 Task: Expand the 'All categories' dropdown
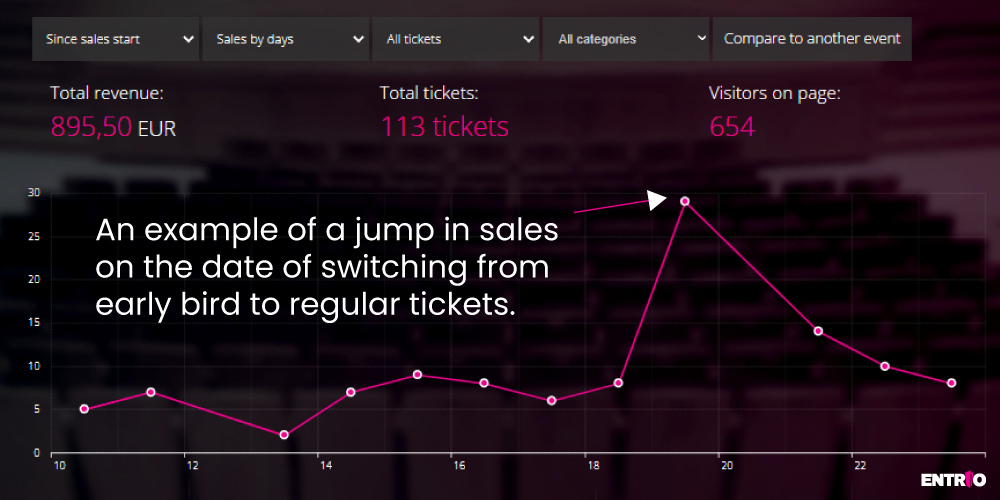click(x=626, y=39)
